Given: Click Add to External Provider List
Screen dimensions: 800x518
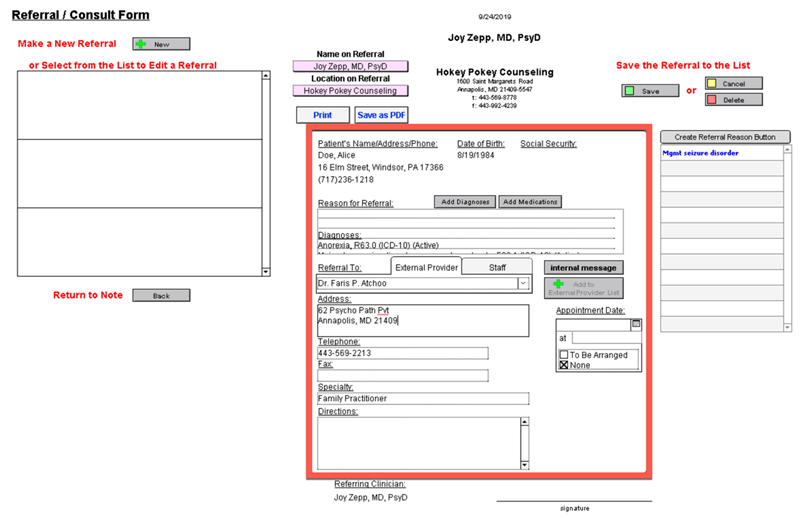Looking at the screenshot, I should (x=583, y=287).
